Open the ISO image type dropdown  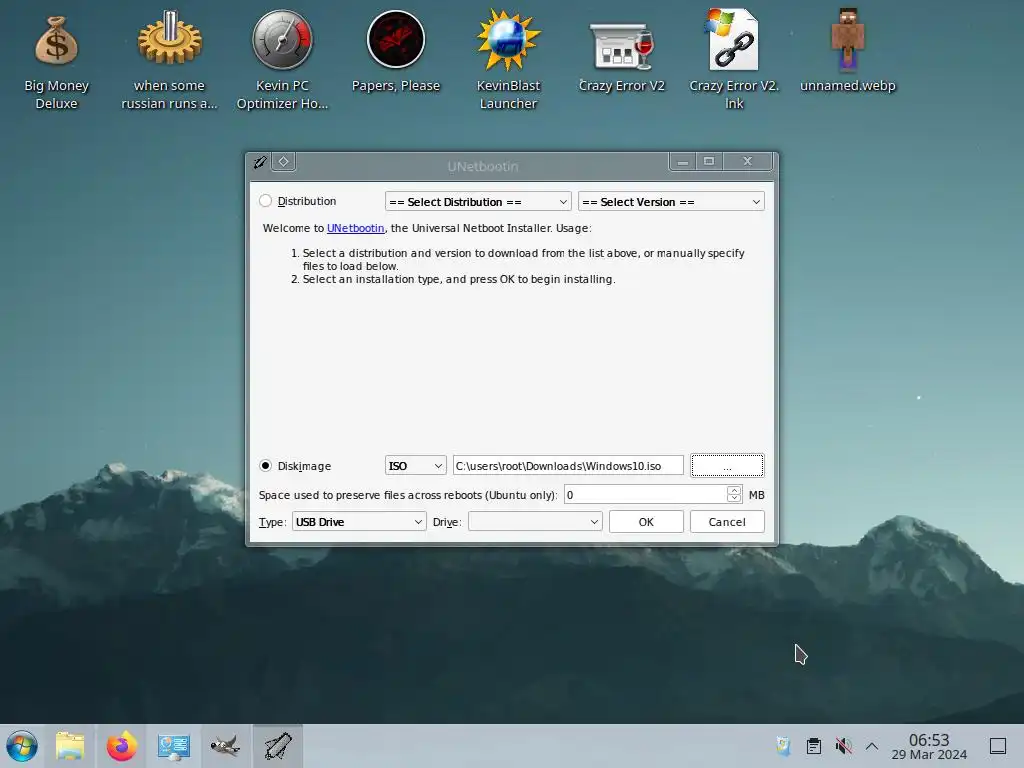click(416, 466)
